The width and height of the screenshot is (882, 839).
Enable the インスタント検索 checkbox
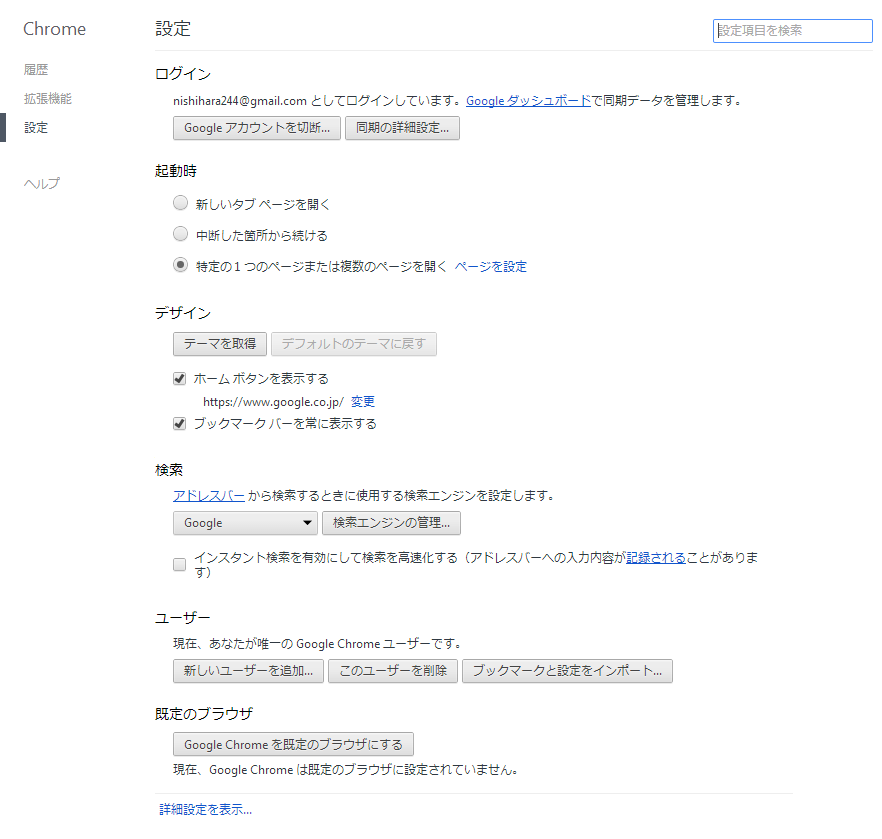point(180,564)
